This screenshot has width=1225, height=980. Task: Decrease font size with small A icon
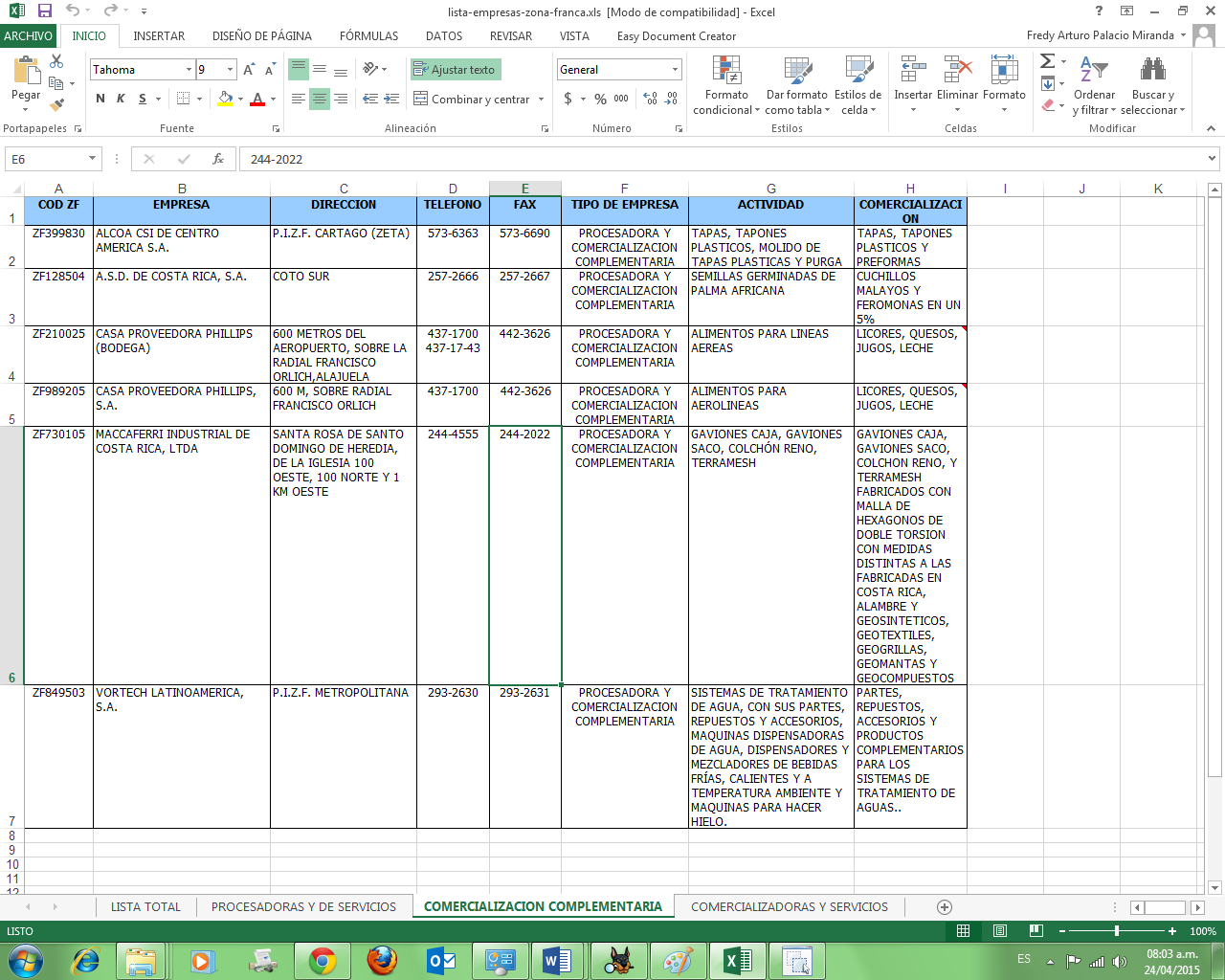(270, 70)
